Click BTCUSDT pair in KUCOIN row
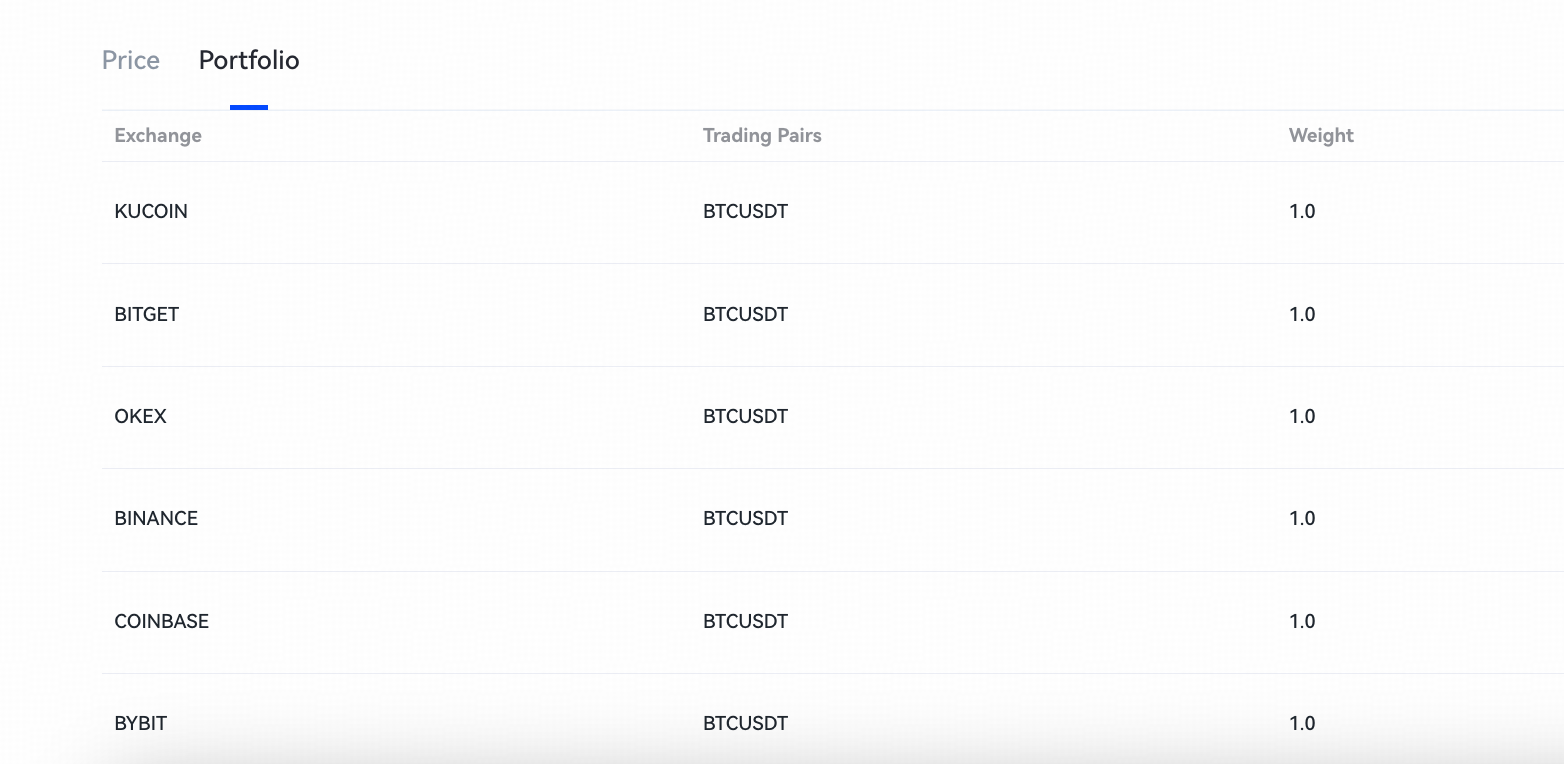The width and height of the screenshot is (1564, 764). click(x=745, y=211)
